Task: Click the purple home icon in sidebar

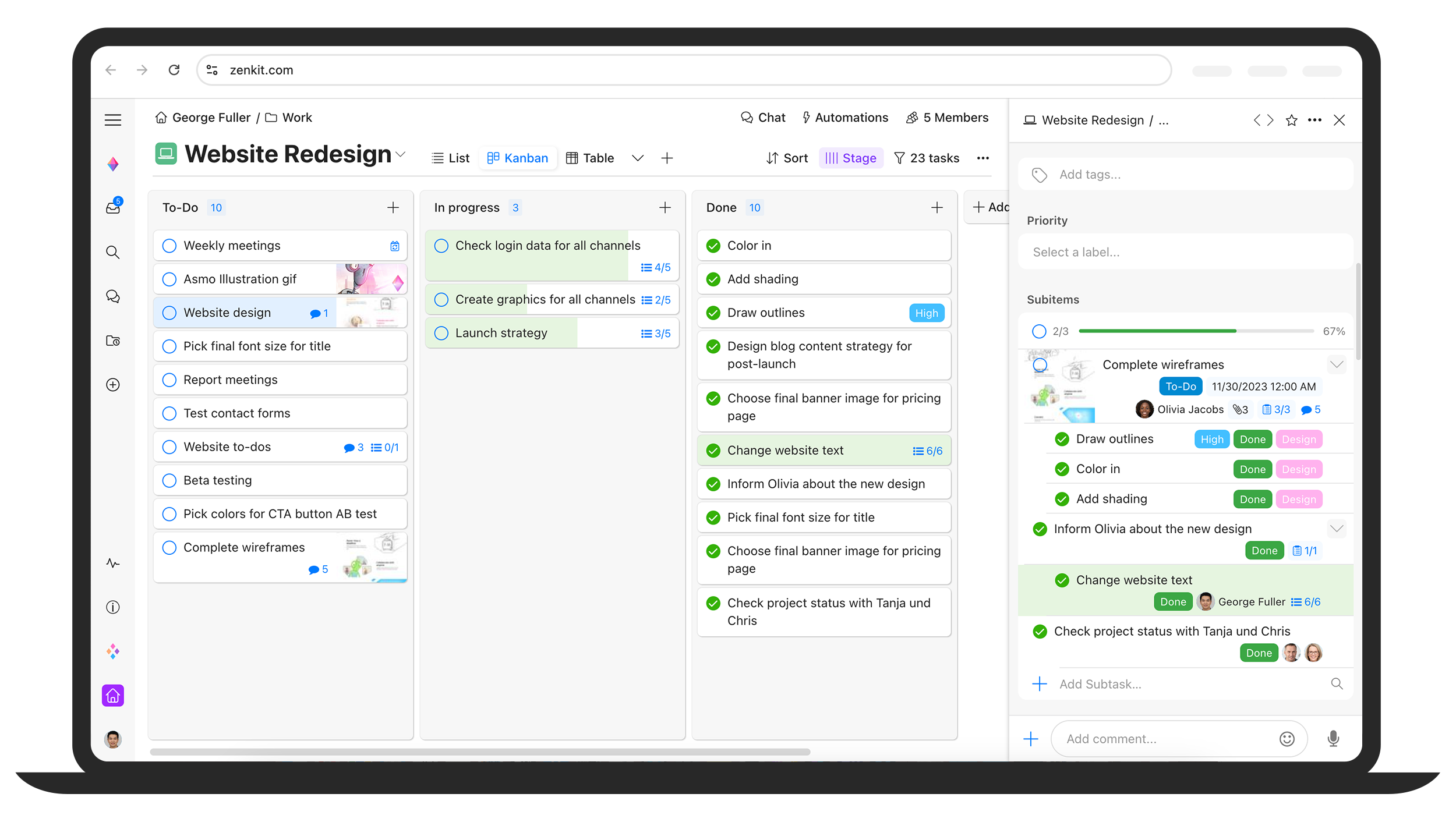Action: [113, 695]
